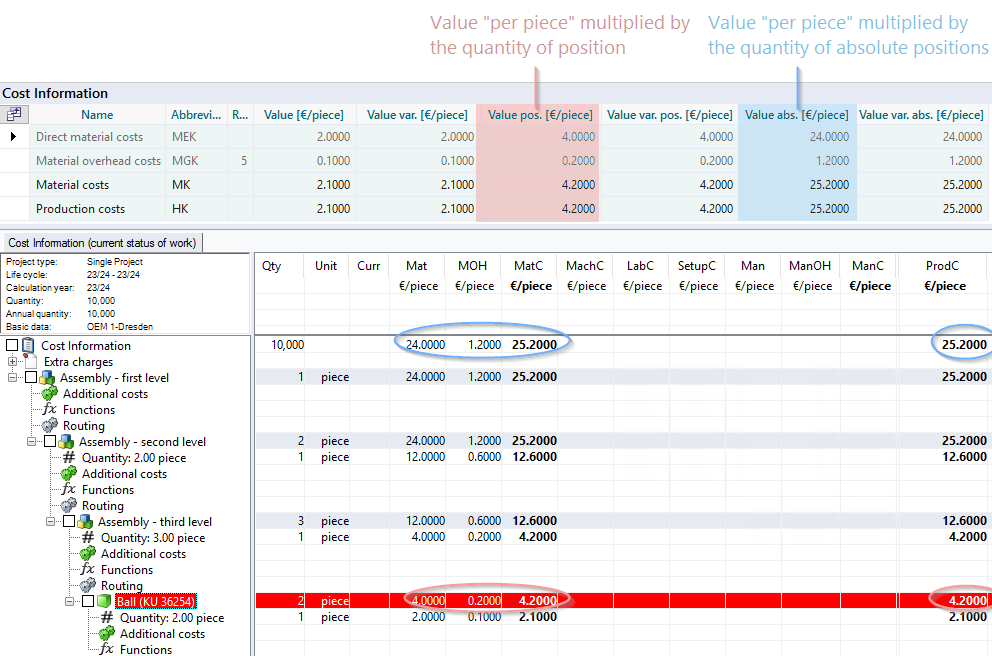Open Routing gears icon under Assembly - third level
This screenshot has height=656, width=992.
(88, 586)
